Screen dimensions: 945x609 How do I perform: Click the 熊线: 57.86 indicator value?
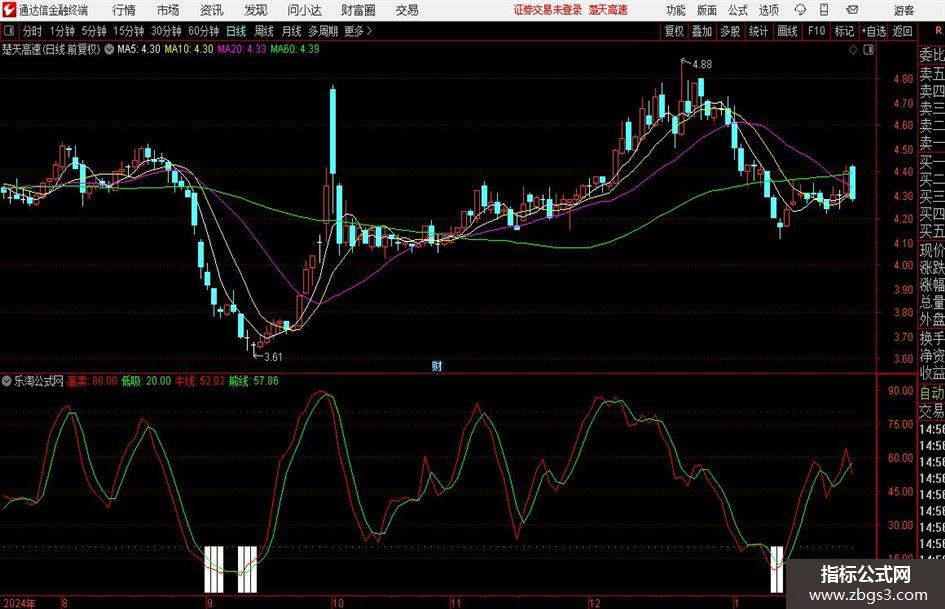[253, 381]
